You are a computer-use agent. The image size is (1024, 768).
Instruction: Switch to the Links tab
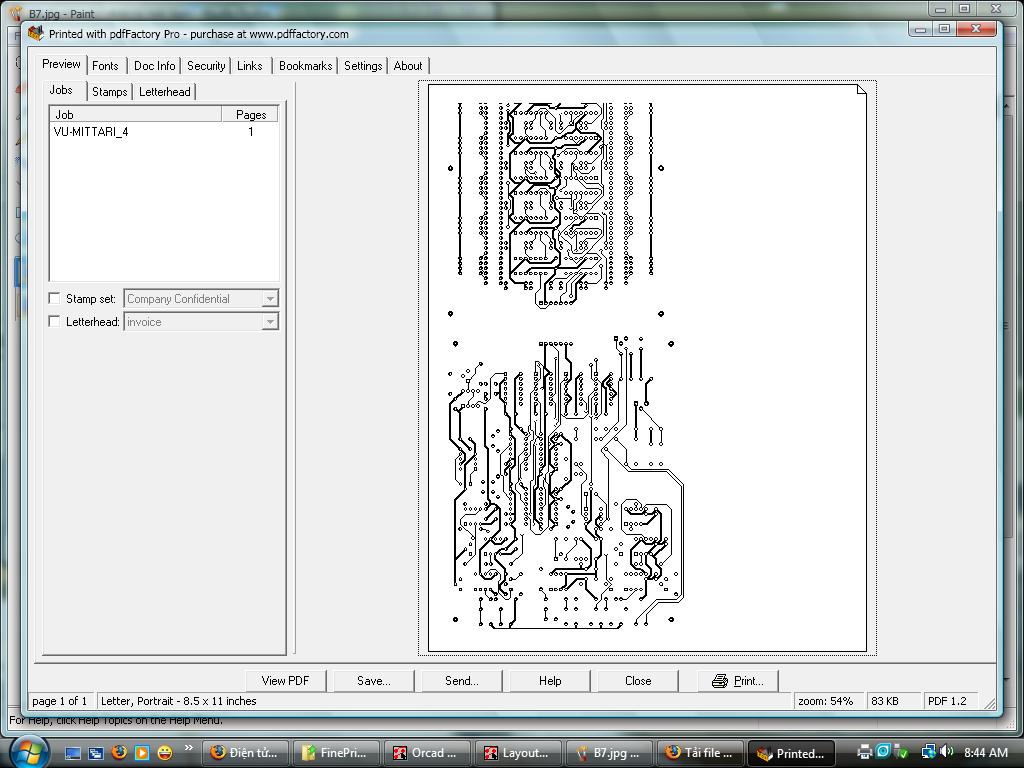coord(249,65)
